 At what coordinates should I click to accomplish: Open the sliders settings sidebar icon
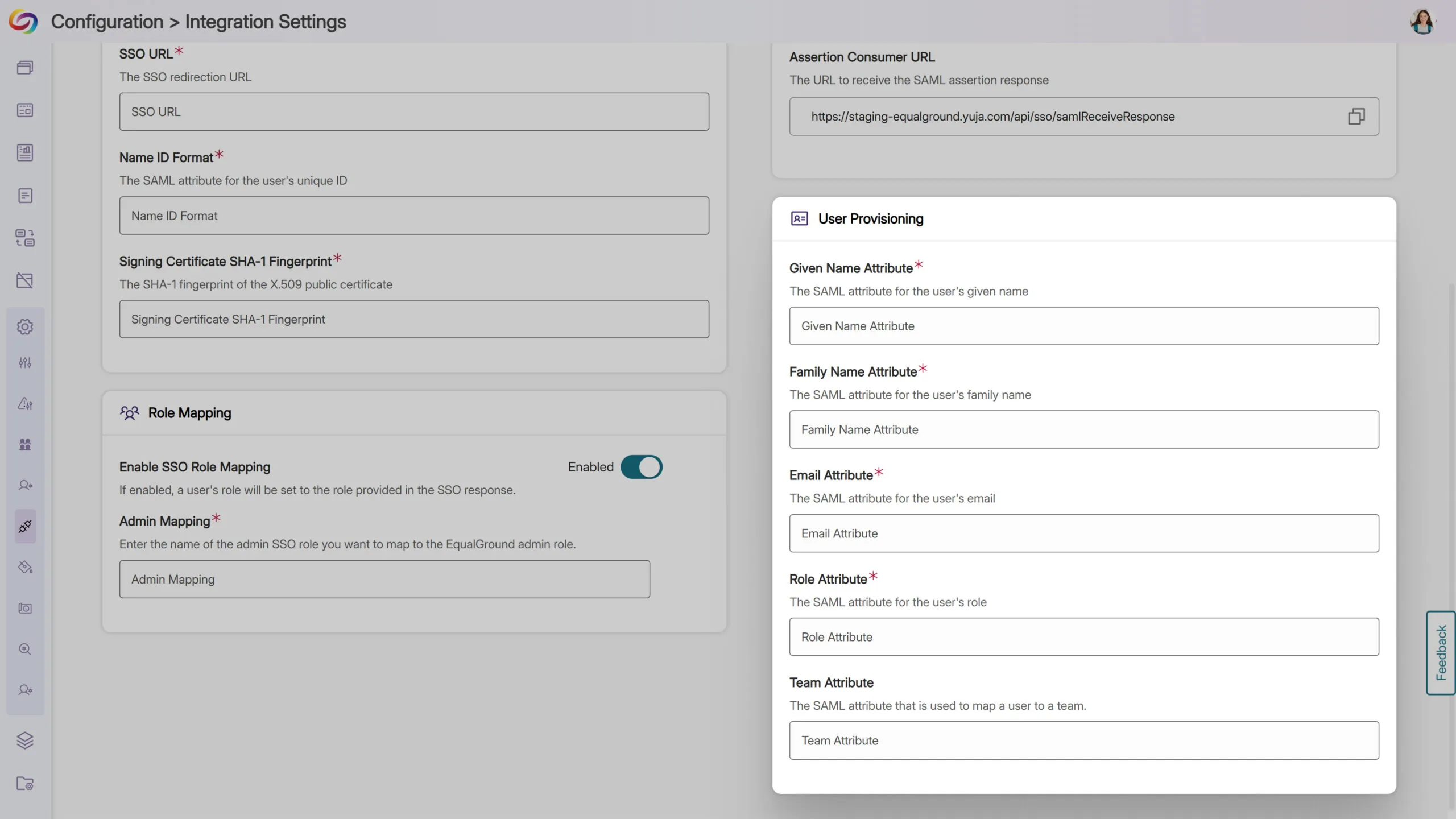click(x=25, y=363)
